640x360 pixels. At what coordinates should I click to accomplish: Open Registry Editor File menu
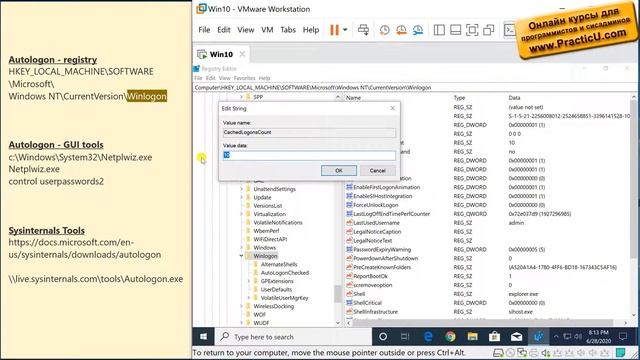tap(198, 78)
